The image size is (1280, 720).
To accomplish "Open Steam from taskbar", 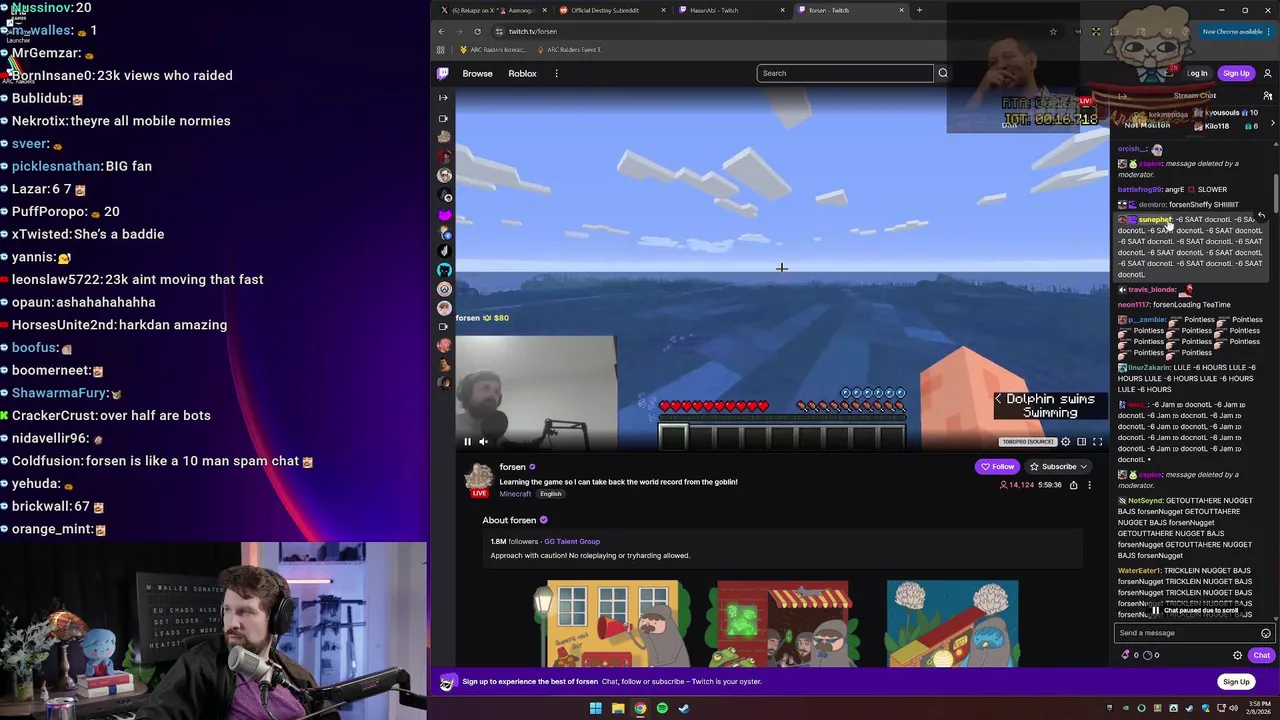I will [x=684, y=708].
